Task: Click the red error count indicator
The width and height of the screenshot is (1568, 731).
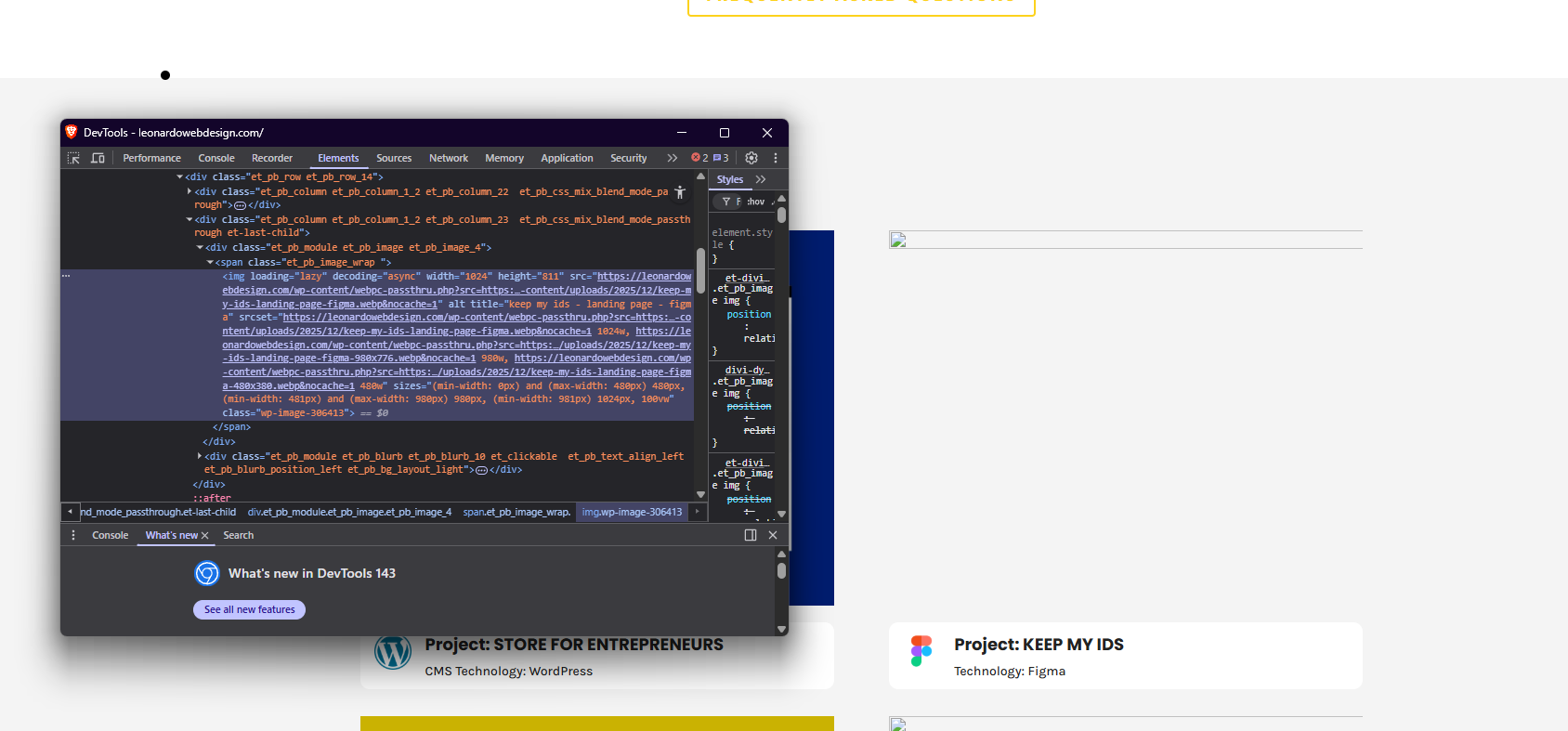Action: [699, 158]
